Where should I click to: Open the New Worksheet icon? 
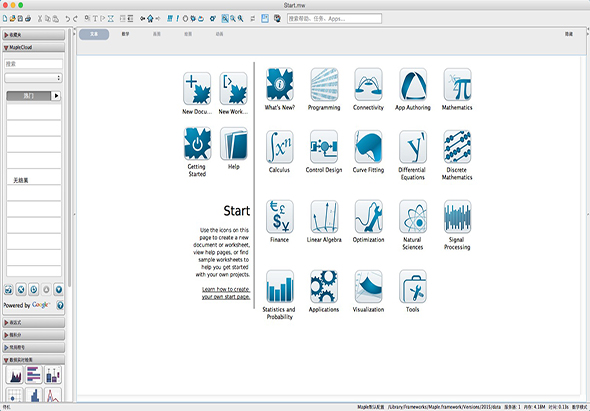click(x=233, y=89)
